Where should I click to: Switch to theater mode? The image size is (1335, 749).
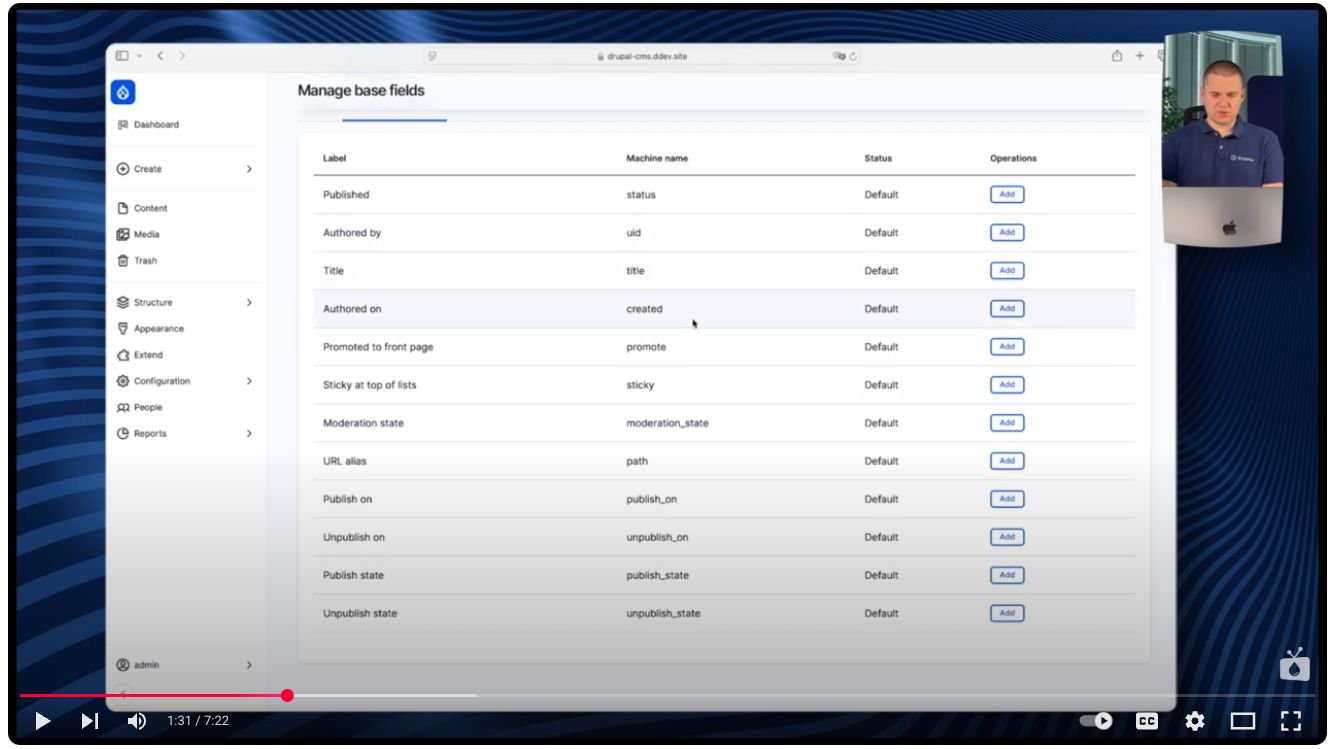click(1242, 720)
